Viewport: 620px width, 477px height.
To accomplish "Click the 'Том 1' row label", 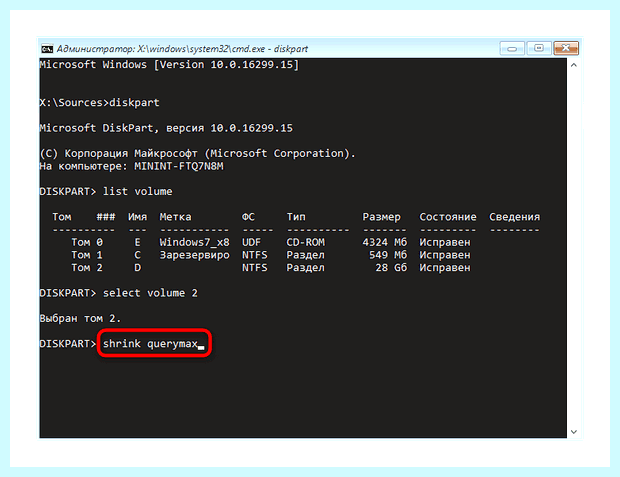I will [87, 255].
